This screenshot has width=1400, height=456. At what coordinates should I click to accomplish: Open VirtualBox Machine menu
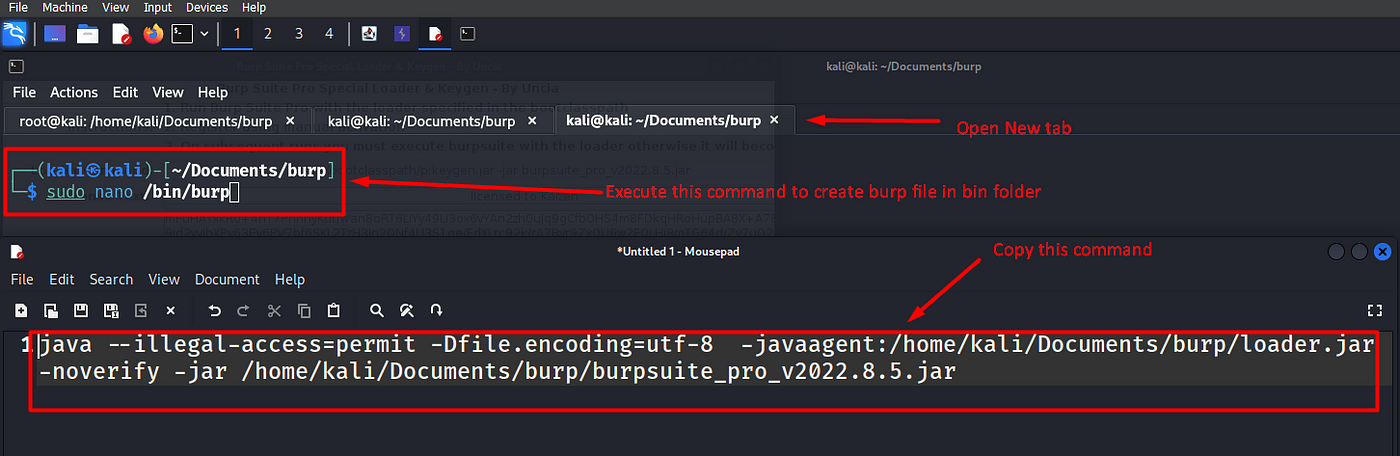(65, 7)
